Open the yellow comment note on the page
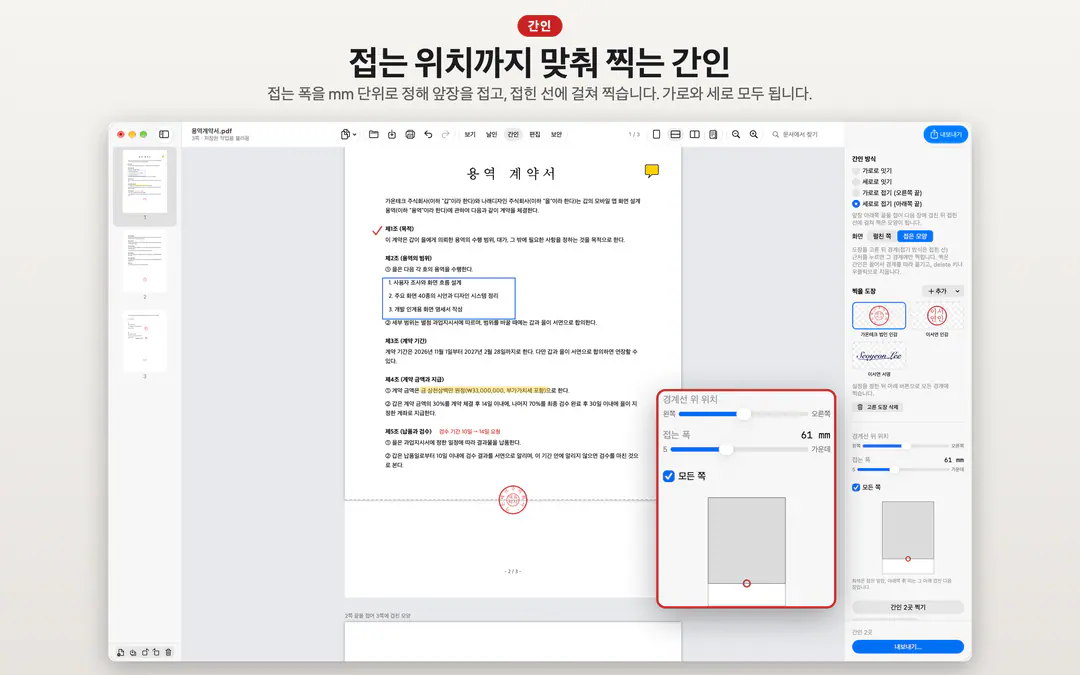 click(652, 171)
